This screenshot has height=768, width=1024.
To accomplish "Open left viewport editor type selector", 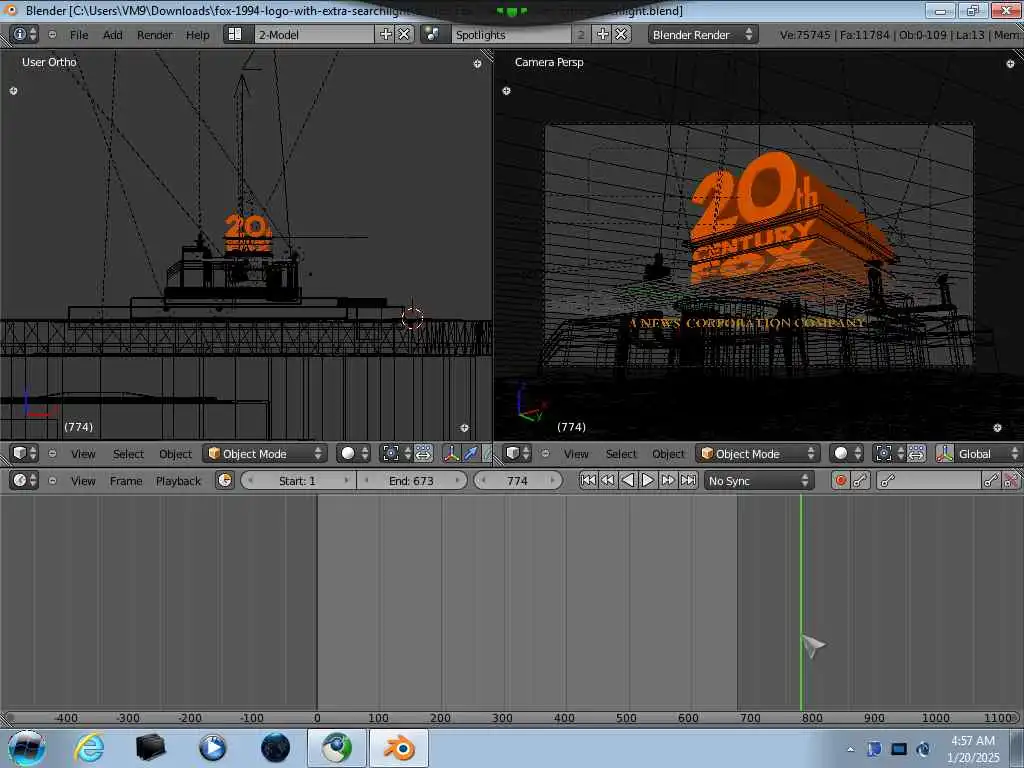I will point(25,453).
